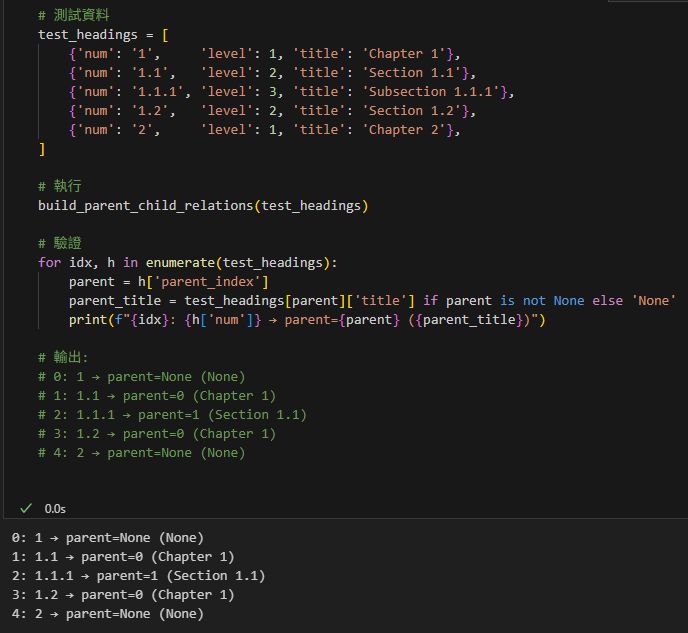Click output line '4: 2 → parent=None (None)'
Viewport: 688px width, 633px height.
click(107, 614)
